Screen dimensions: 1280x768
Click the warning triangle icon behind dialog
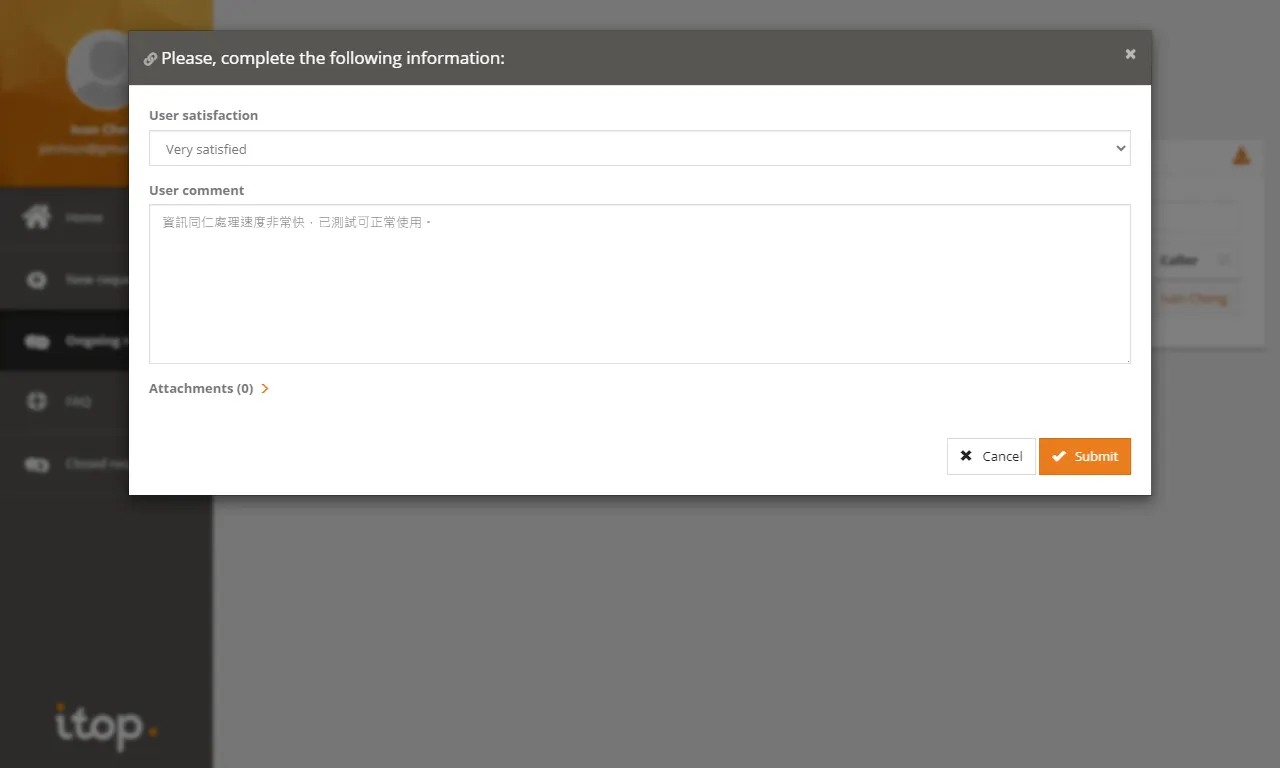click(x=1241, y=156)
